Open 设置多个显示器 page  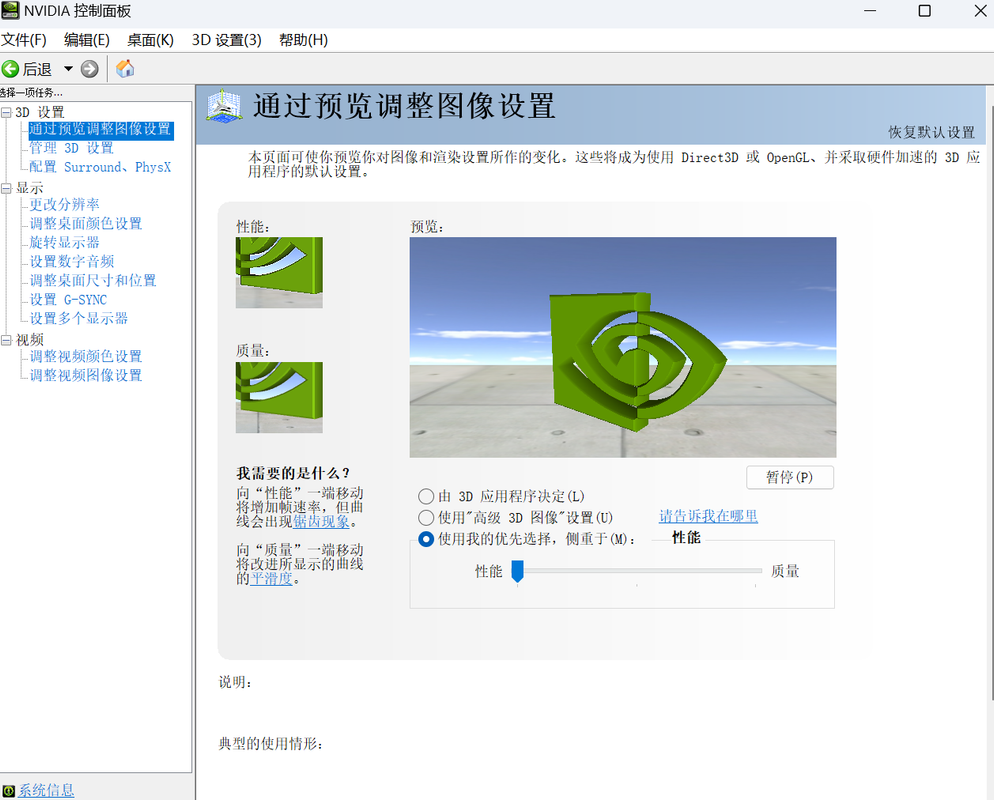coord(79,318)
